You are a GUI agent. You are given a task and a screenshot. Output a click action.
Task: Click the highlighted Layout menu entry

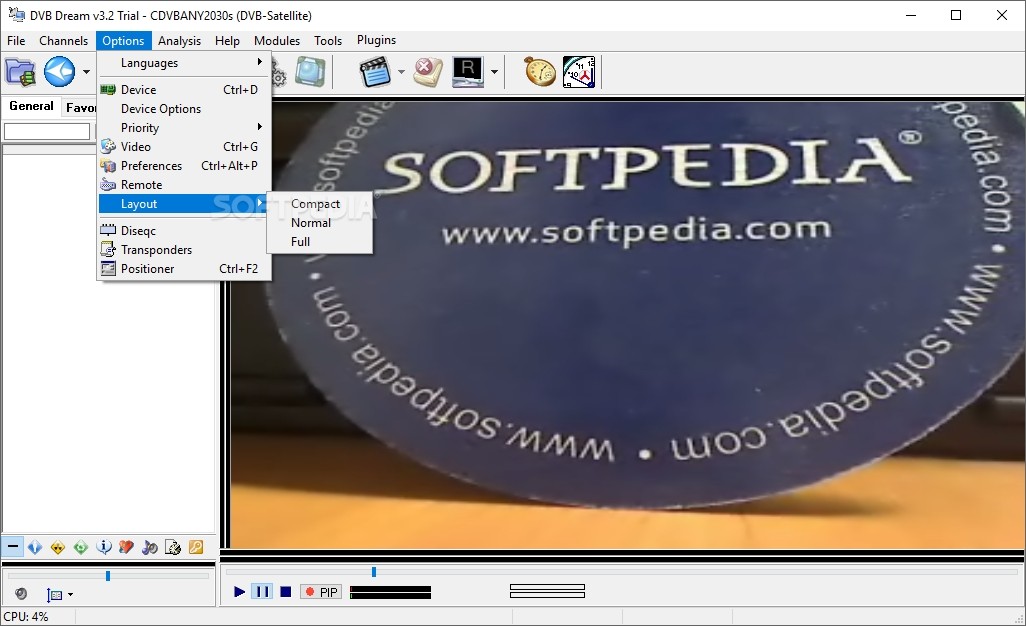click(x=184, y=204)
